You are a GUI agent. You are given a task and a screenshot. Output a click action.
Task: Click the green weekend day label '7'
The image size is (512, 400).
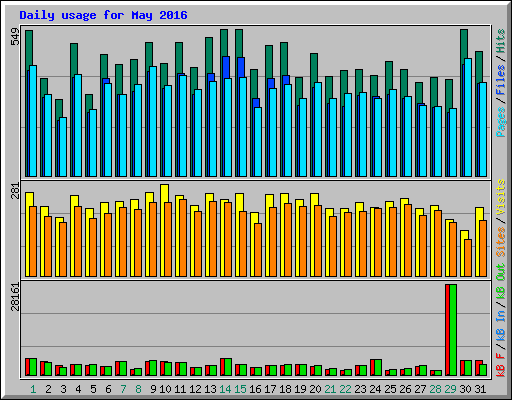tap(123, 389)
